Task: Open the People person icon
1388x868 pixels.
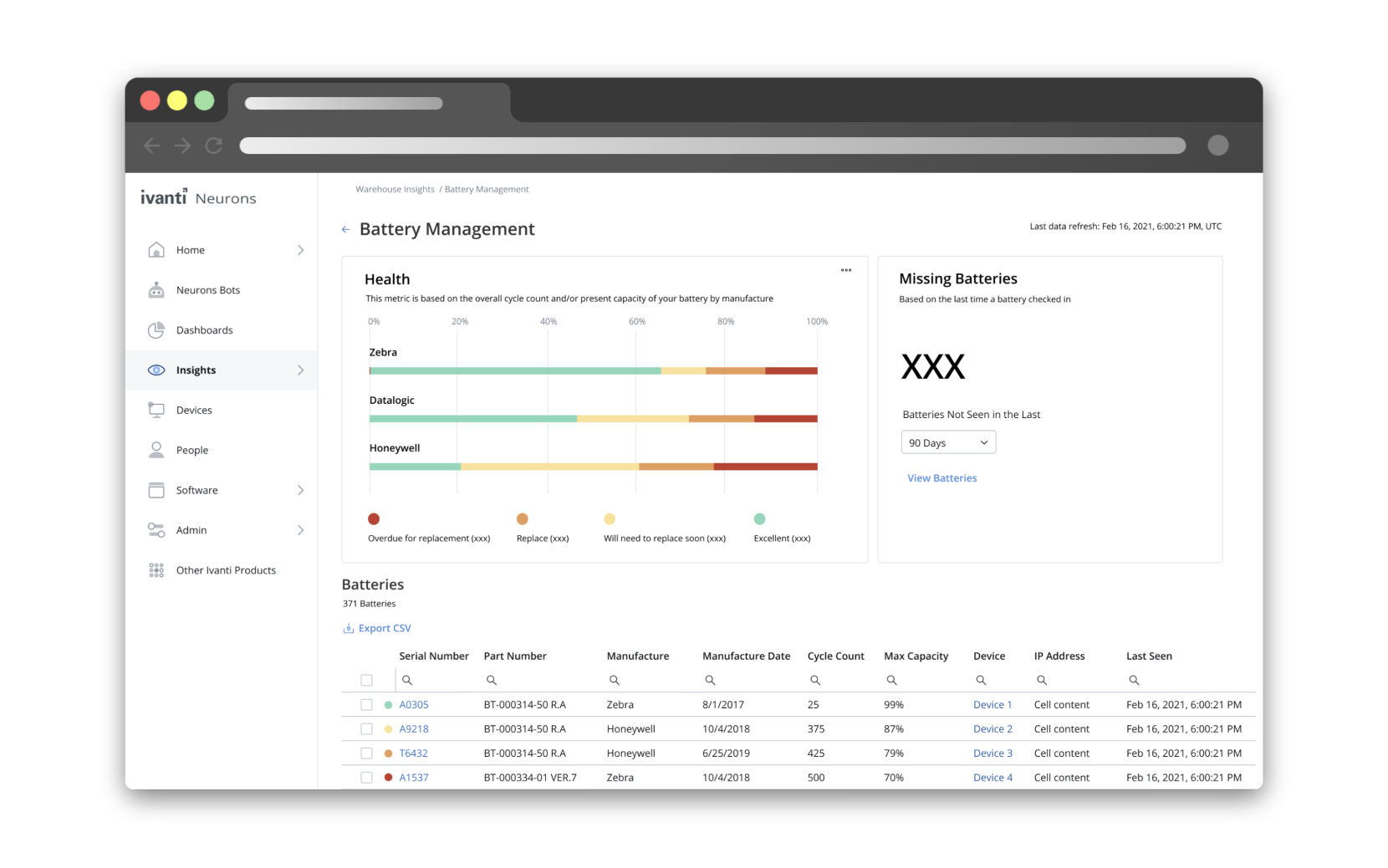Action: [x=156, y=450]
